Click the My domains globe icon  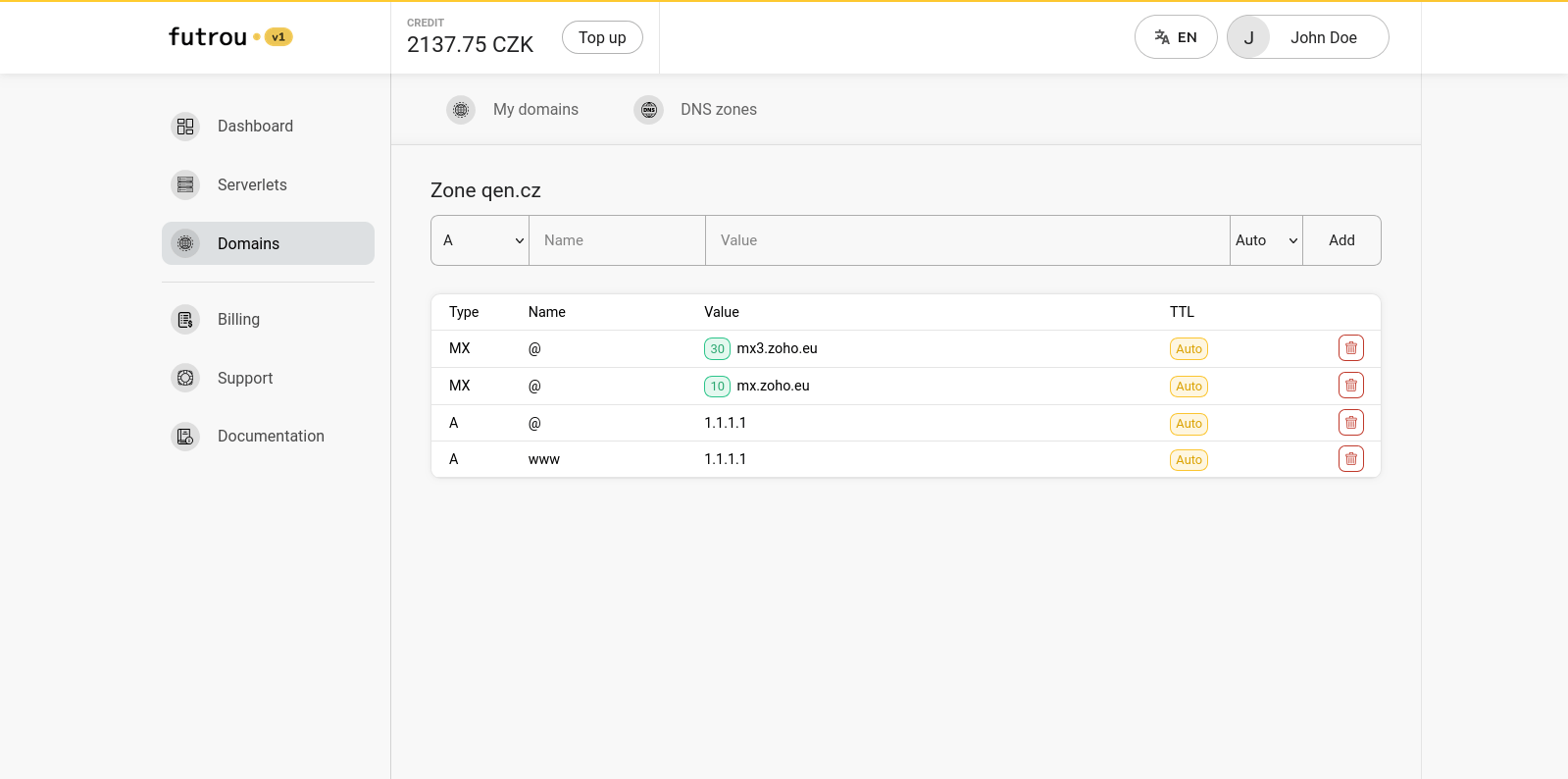tap(461, 110)
